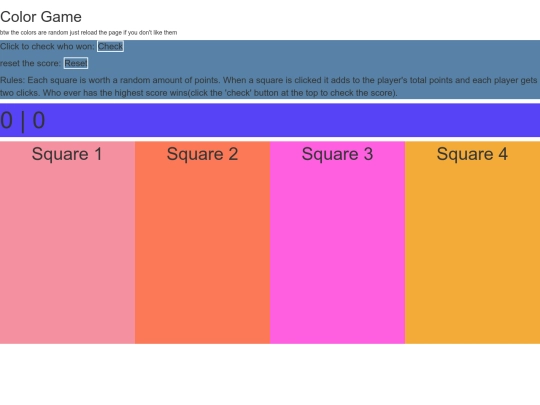
Task: Click the first player's score of 0
Action: 7,121
